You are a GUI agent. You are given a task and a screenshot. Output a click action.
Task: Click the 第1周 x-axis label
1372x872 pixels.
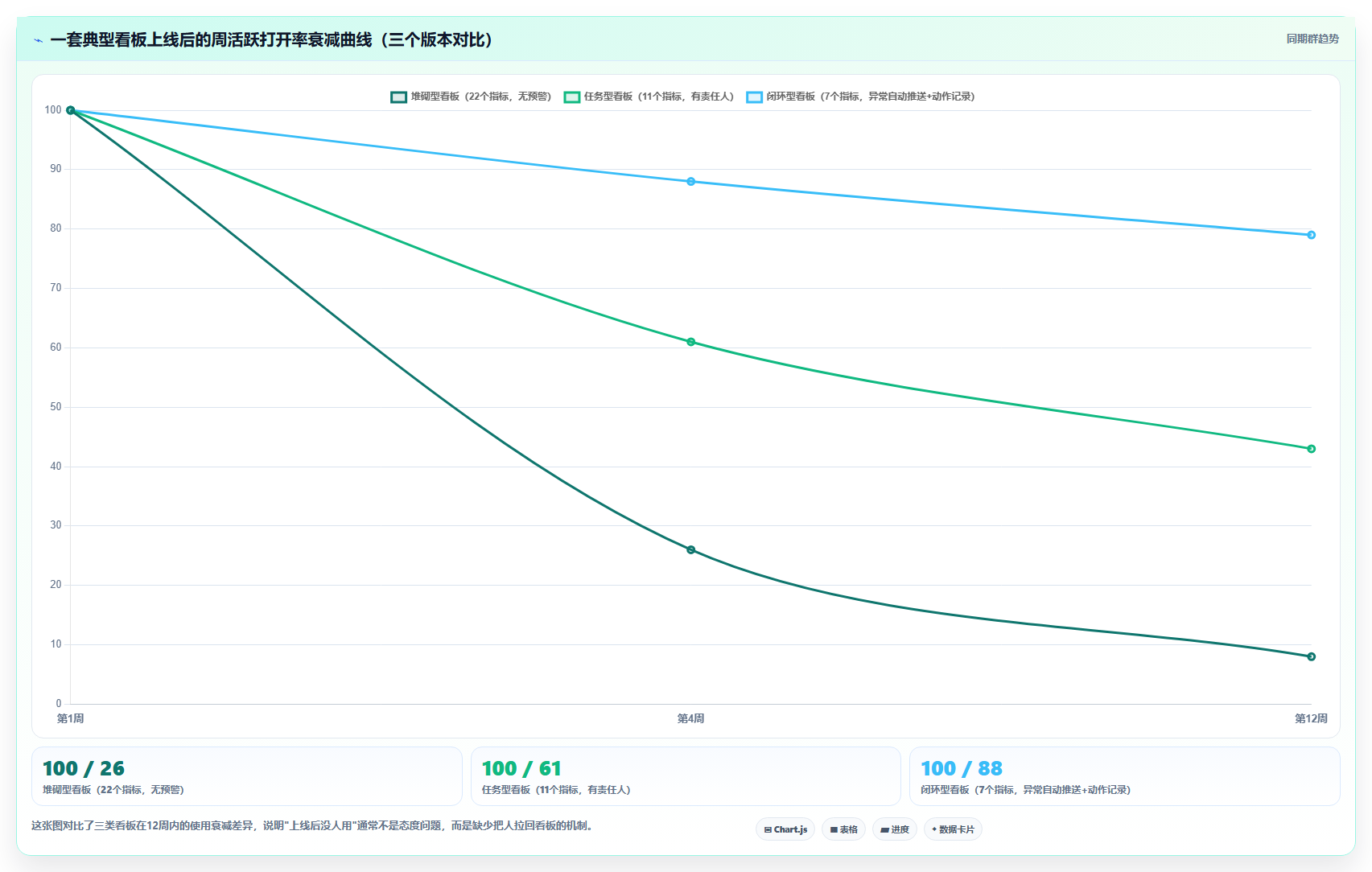coord(70,718)
